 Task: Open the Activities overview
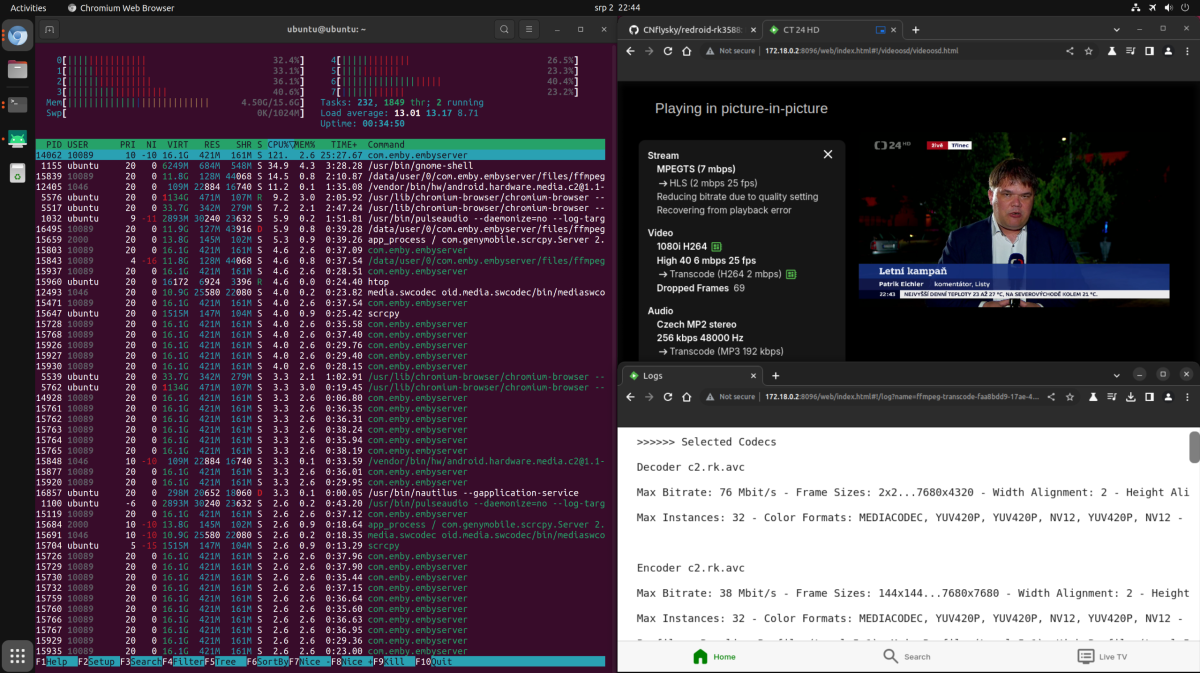28,8
